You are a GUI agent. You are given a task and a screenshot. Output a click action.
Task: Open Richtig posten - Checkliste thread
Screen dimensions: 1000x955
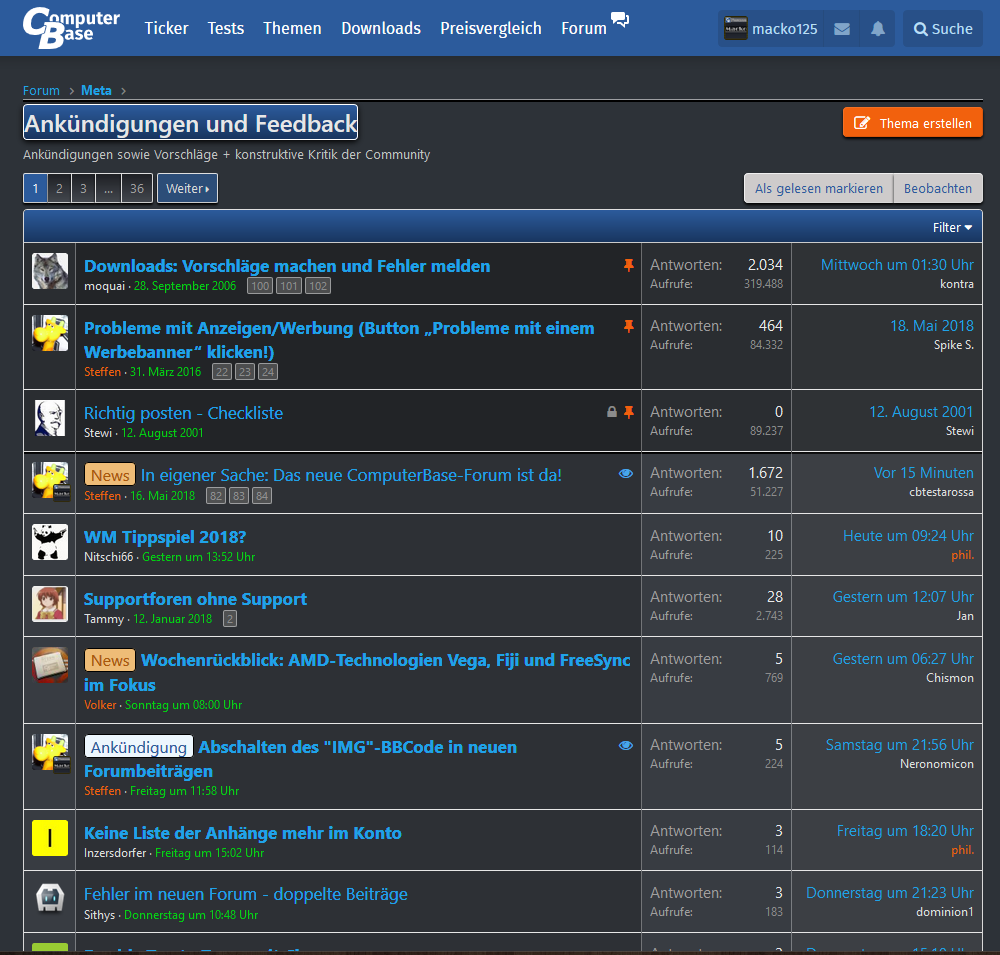[184, 413]
